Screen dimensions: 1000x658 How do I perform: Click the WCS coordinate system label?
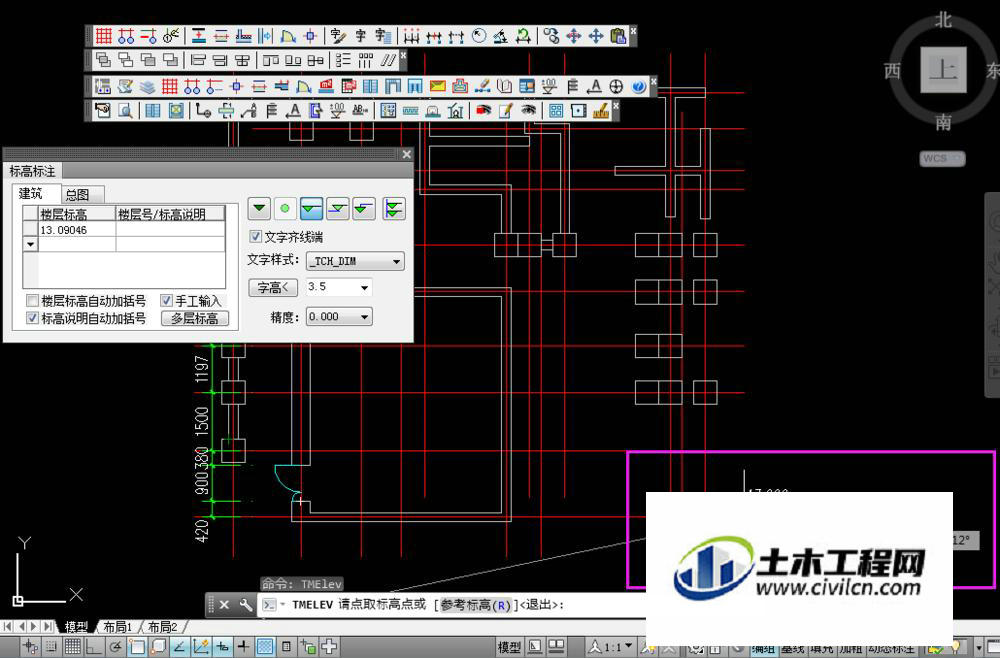point(942,158)
